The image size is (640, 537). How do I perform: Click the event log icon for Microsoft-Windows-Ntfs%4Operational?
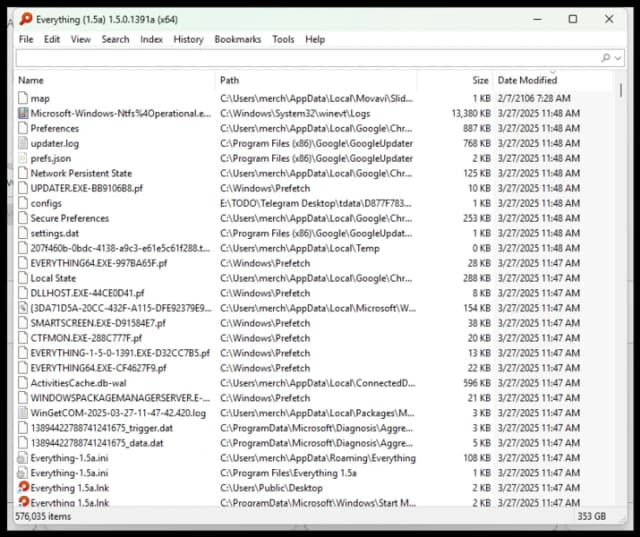click(23, 113)
